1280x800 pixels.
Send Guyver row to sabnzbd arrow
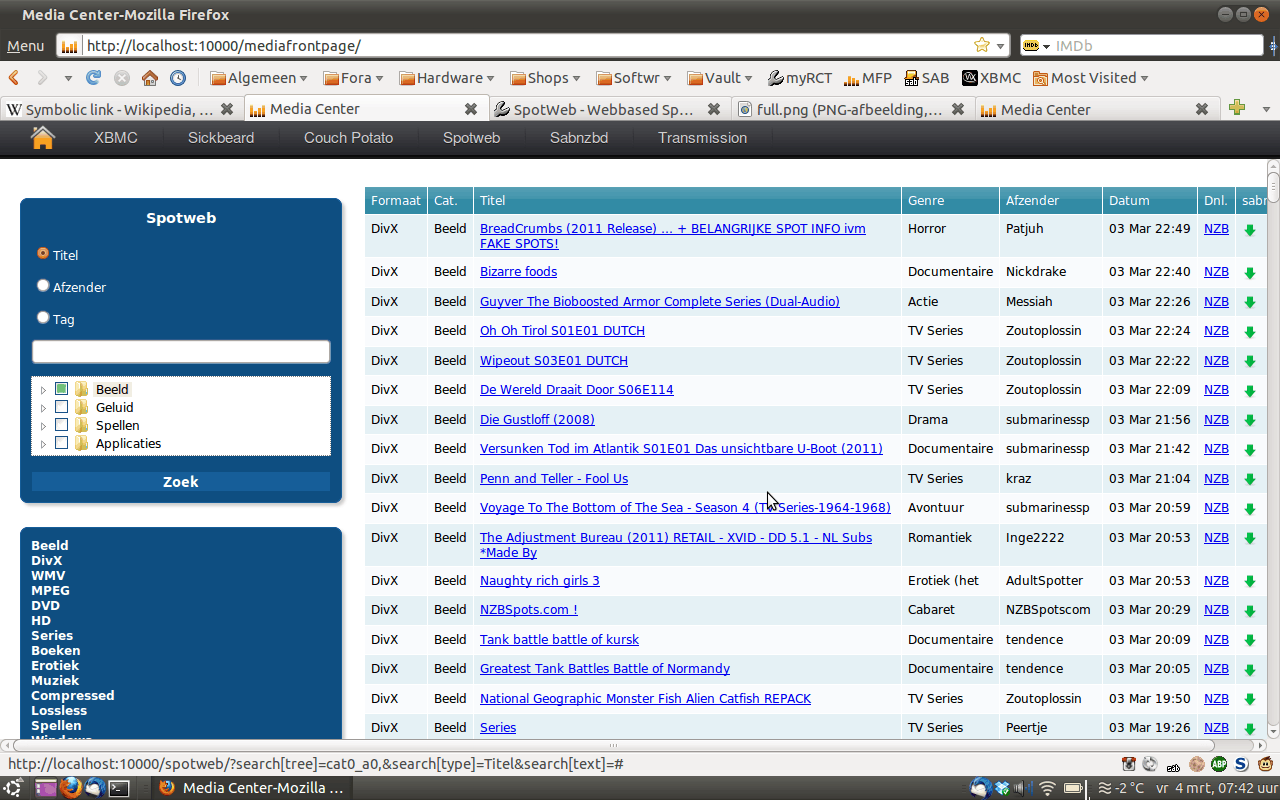coord(1250,303)
